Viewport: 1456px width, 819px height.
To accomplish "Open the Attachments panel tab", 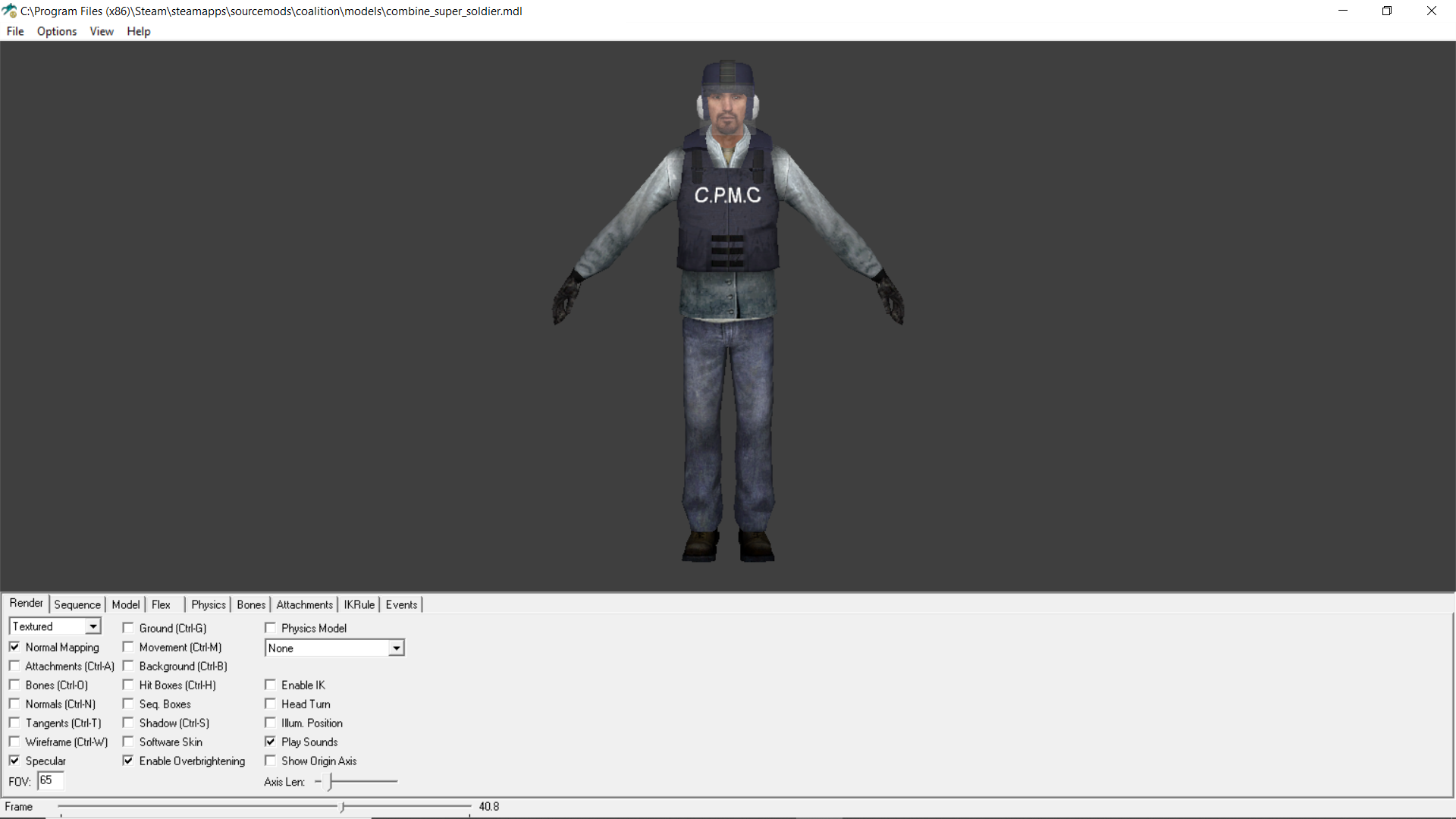I will coord(305,604).
